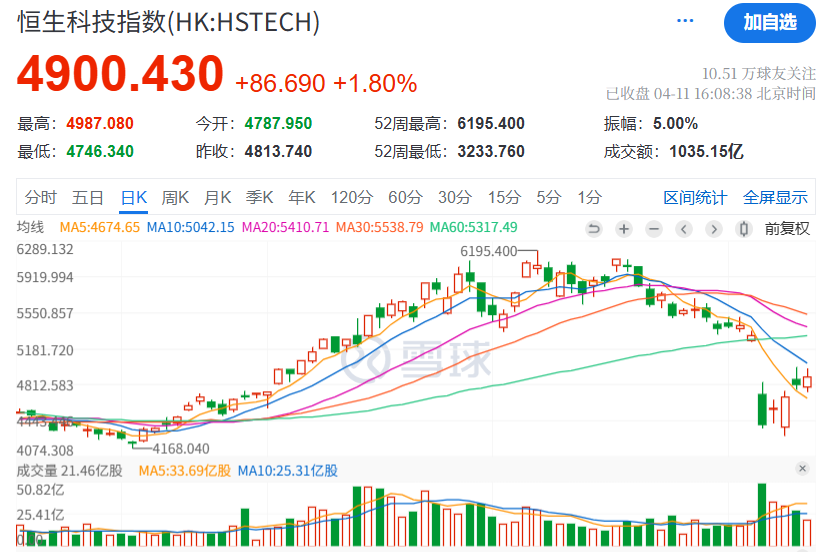
Task: Select the 日K daily candlestick tab
Action: click(x=133, y=198)
